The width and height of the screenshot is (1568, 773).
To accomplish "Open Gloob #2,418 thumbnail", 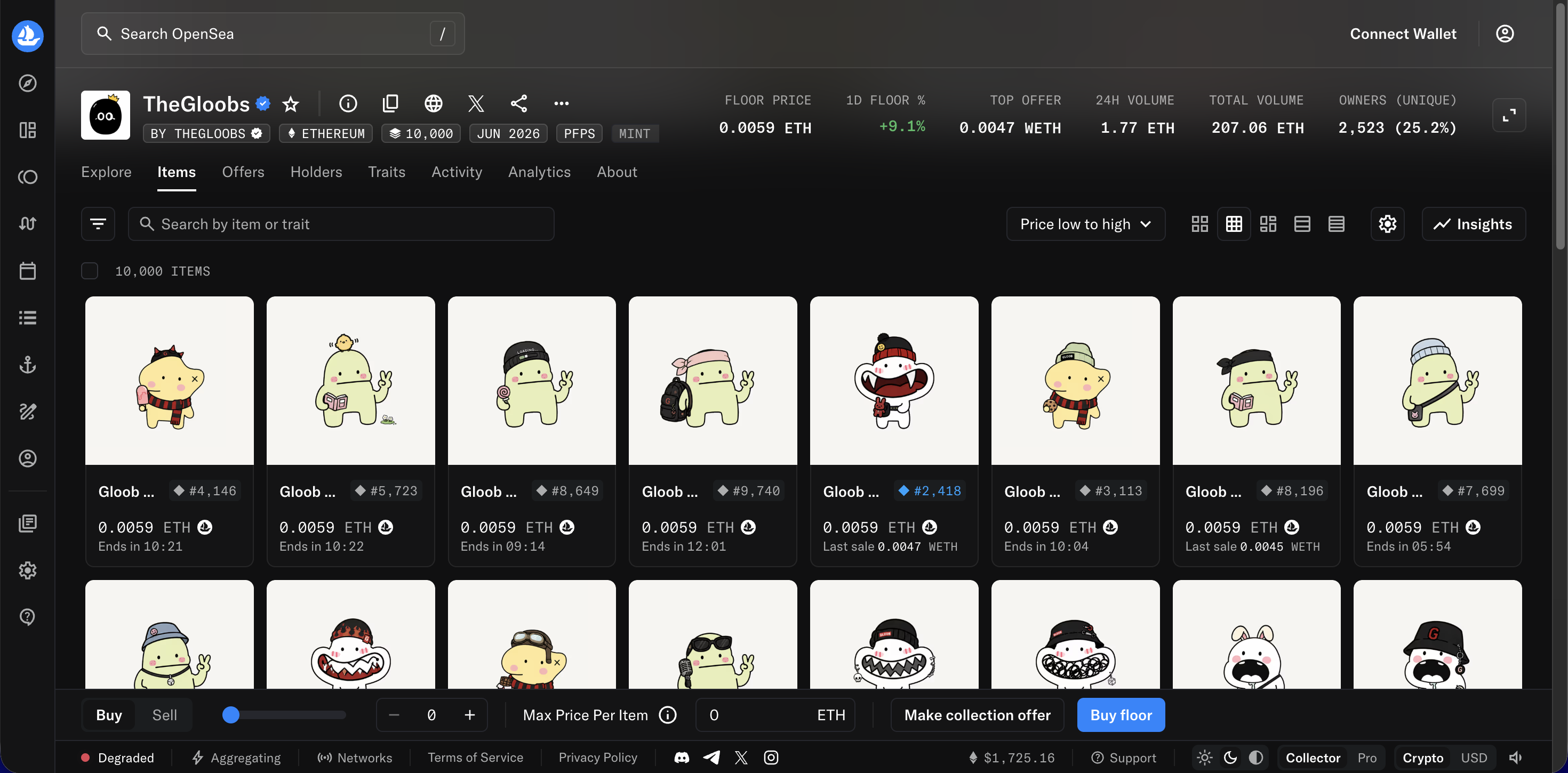I will pos(893,381).
